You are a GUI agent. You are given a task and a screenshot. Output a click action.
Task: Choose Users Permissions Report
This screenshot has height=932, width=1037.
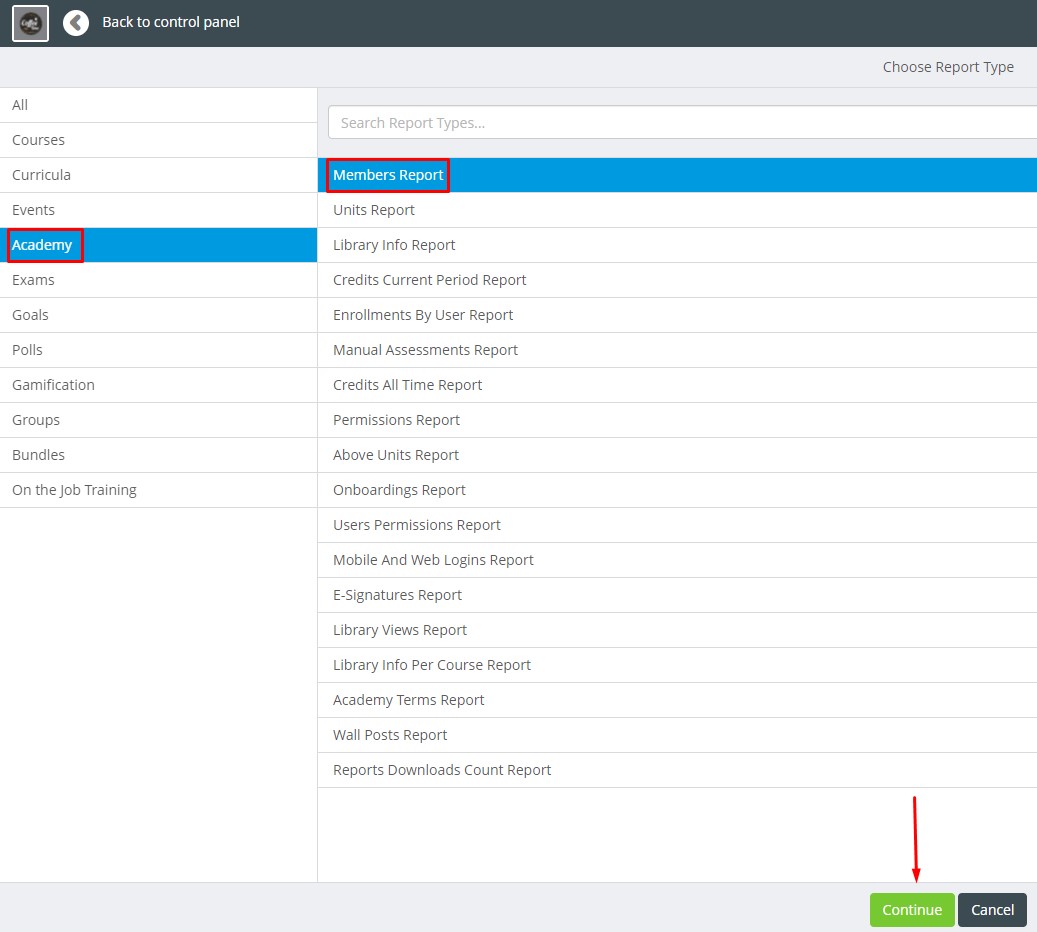[x=677, y=526]
